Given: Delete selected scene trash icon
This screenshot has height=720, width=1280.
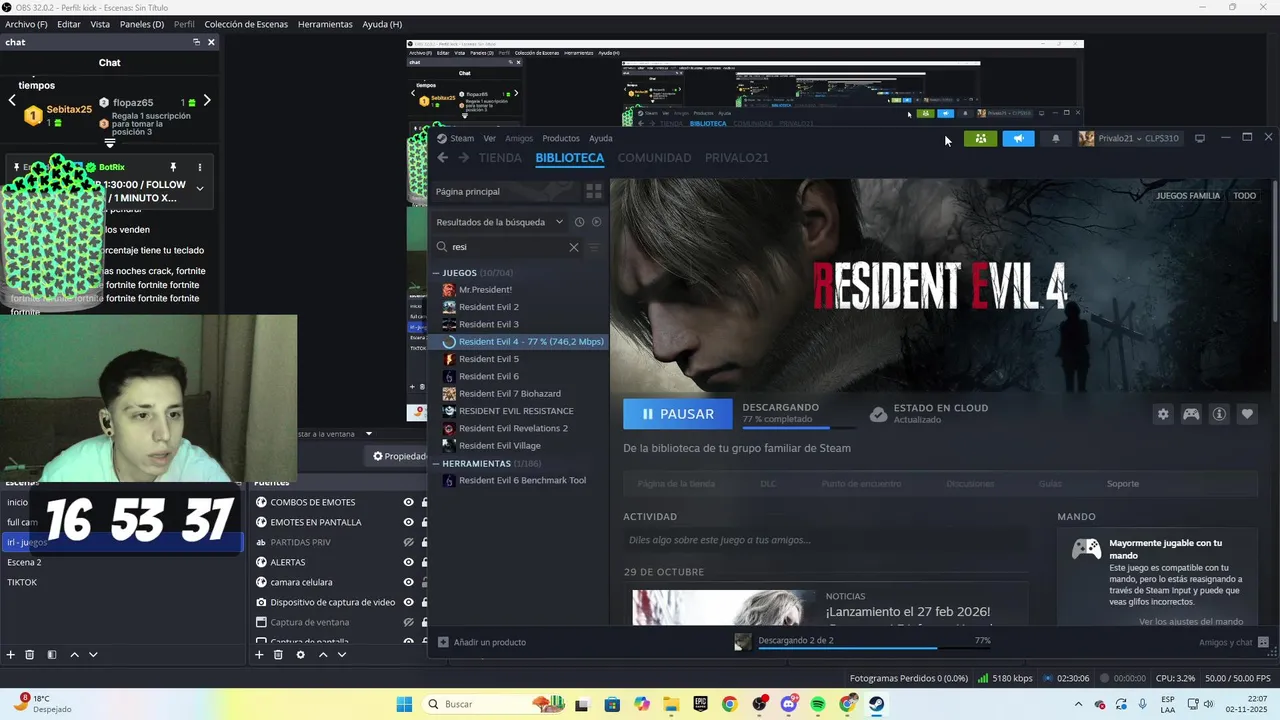Looking at the screenshot, I should click(x=30, y=655).
